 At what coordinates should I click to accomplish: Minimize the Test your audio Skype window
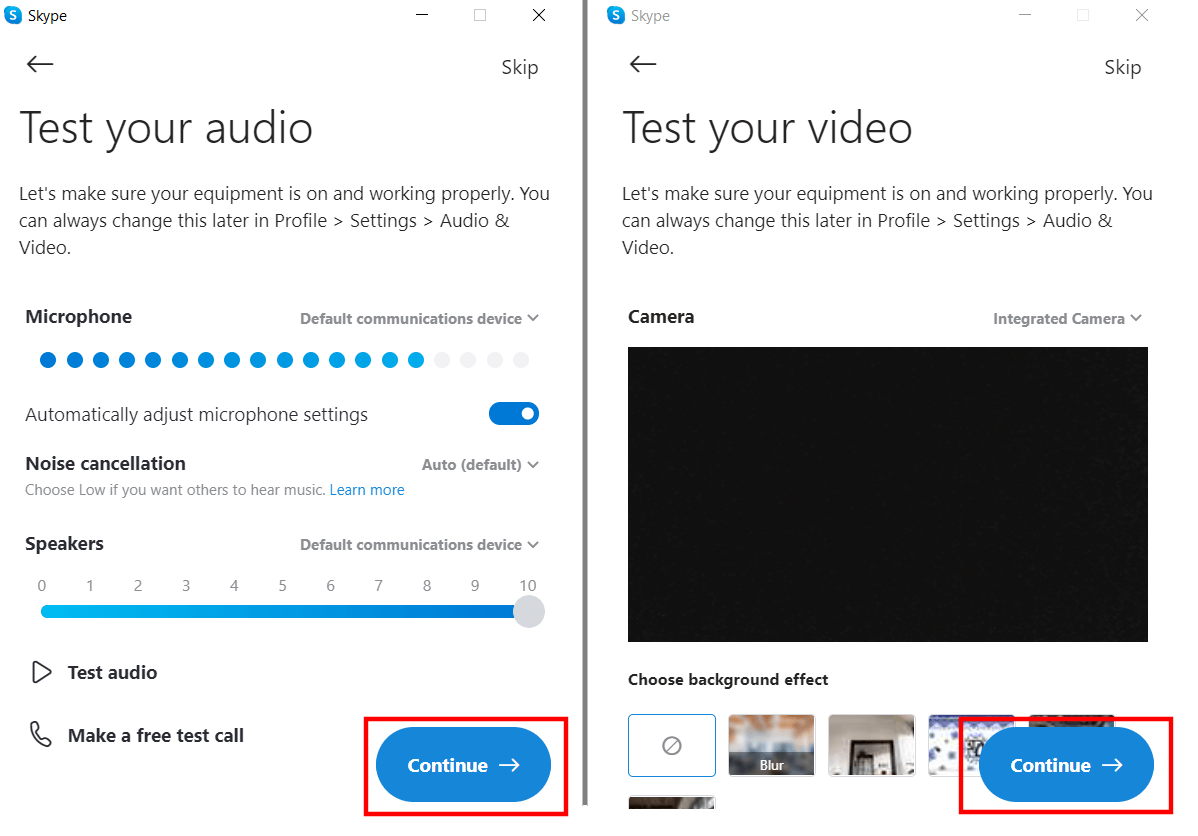coord(422,15)
